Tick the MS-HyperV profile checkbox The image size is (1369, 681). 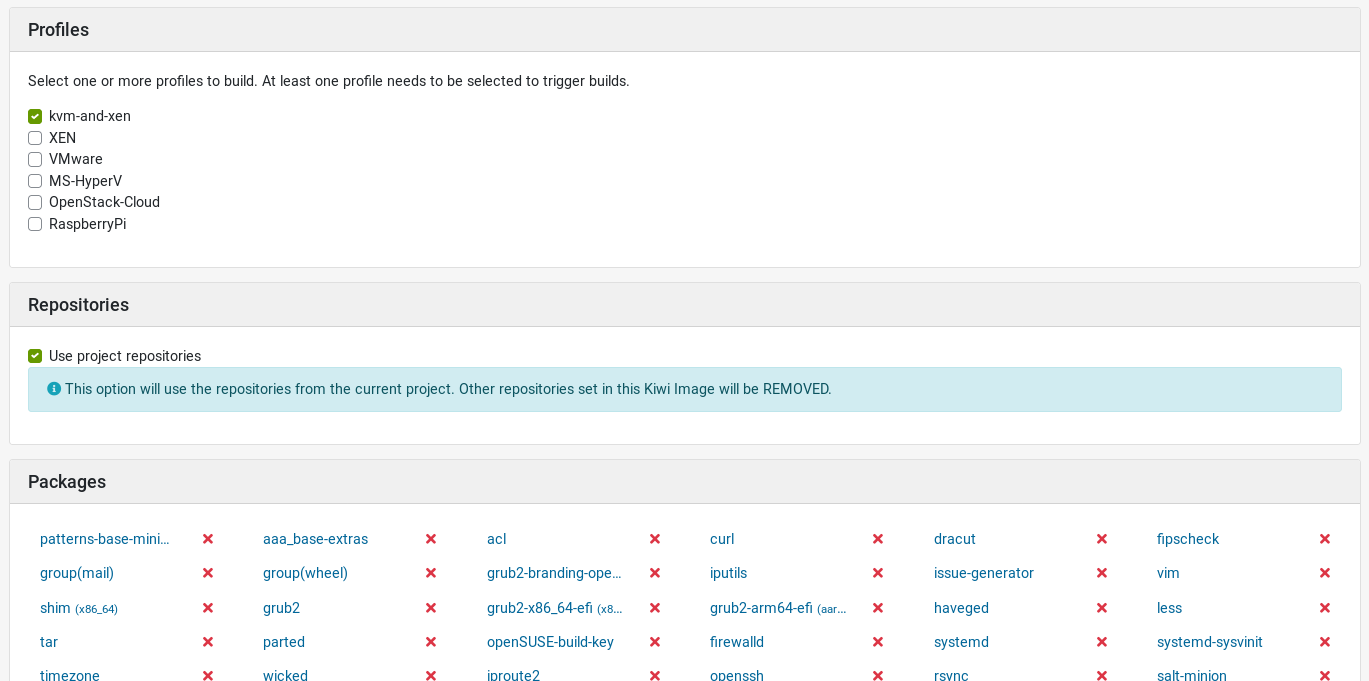(35, 181)
